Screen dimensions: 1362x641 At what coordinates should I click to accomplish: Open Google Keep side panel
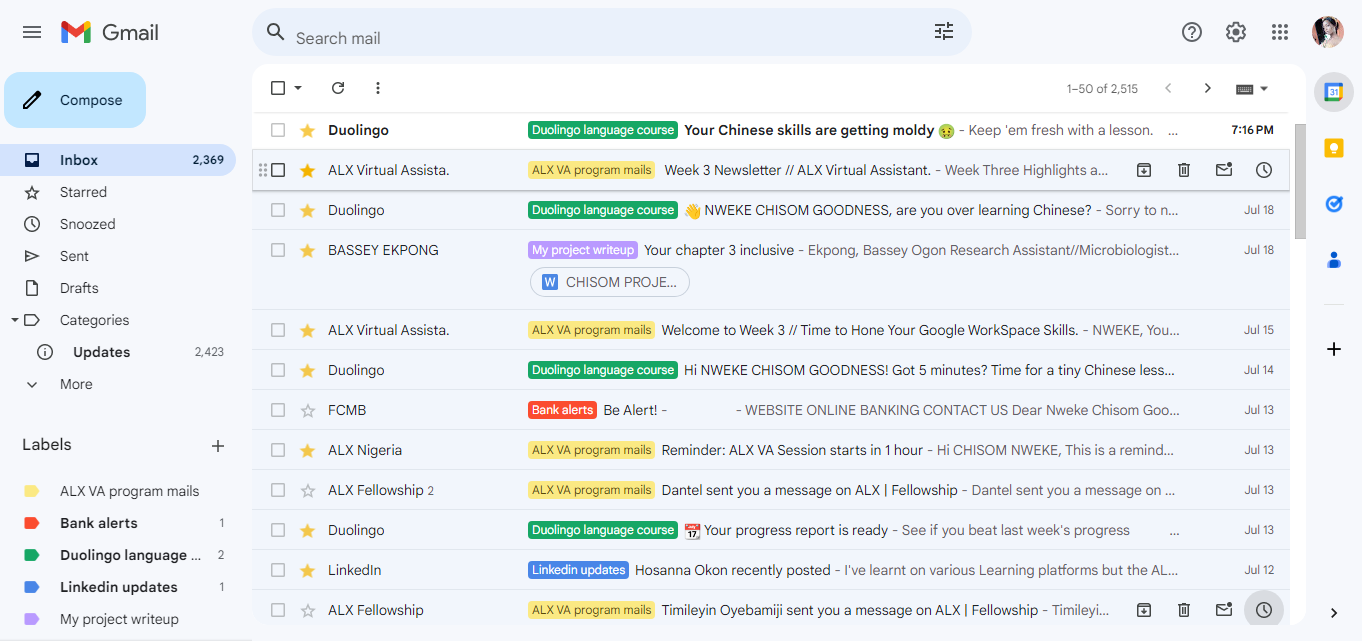click(x=1333, y=148)
